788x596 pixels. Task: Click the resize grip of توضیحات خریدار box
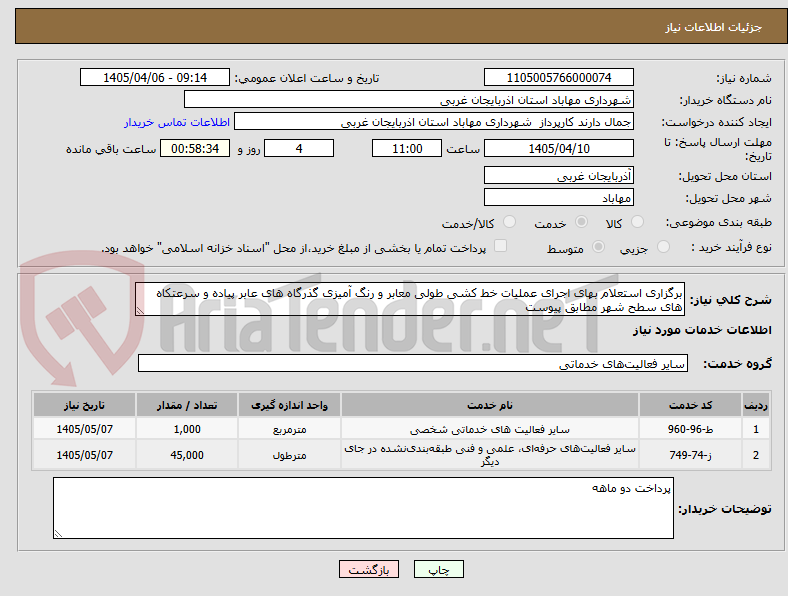click(58, 534)
